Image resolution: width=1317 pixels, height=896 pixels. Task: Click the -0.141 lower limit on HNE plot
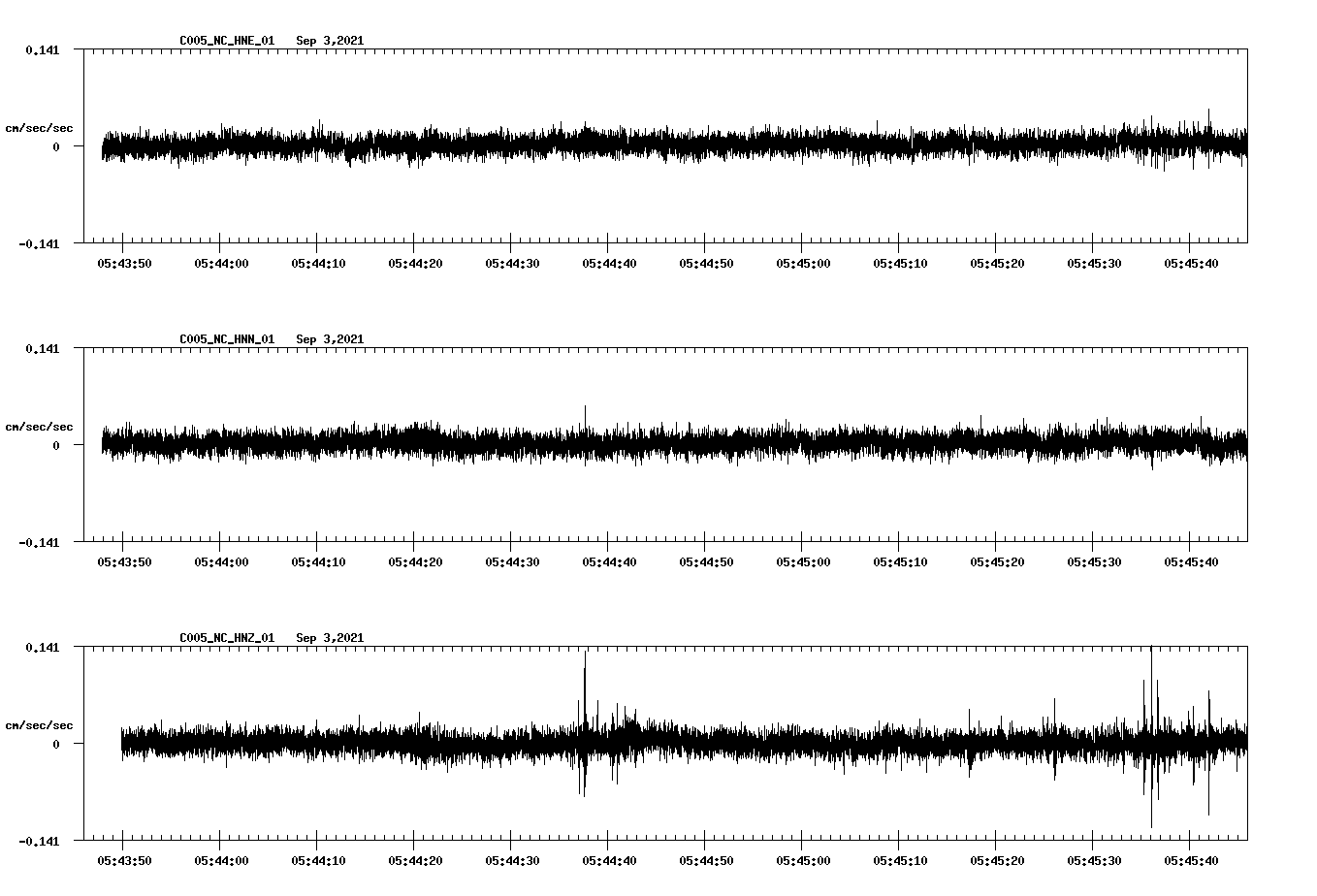click(x=39, y=244)
